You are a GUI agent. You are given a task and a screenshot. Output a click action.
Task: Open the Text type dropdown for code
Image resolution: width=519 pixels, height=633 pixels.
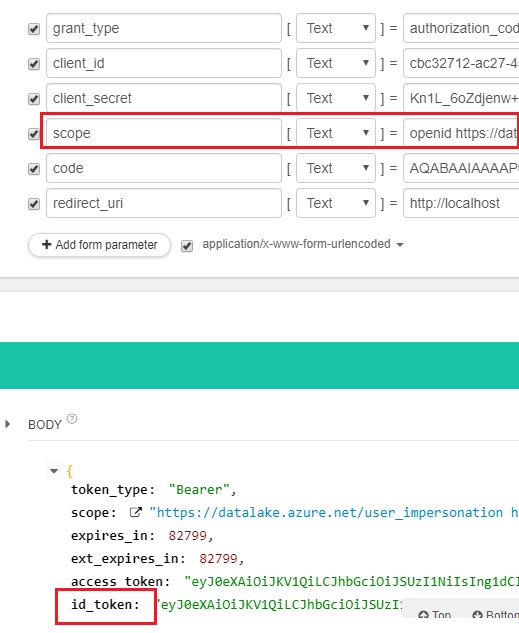coord(336,168)
